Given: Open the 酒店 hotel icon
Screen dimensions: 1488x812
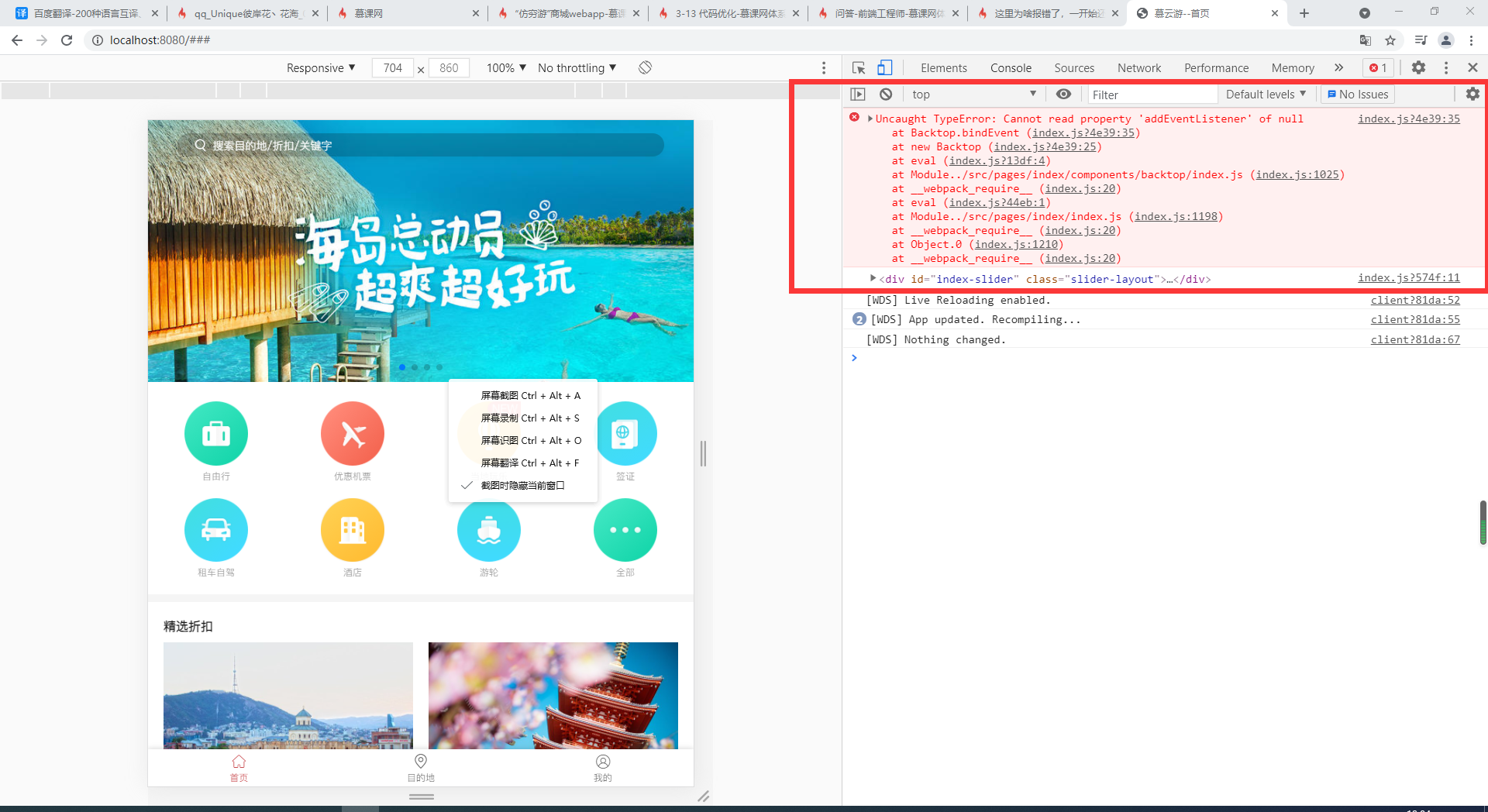Looking at the screenshot, I should (x=353, y=530).
